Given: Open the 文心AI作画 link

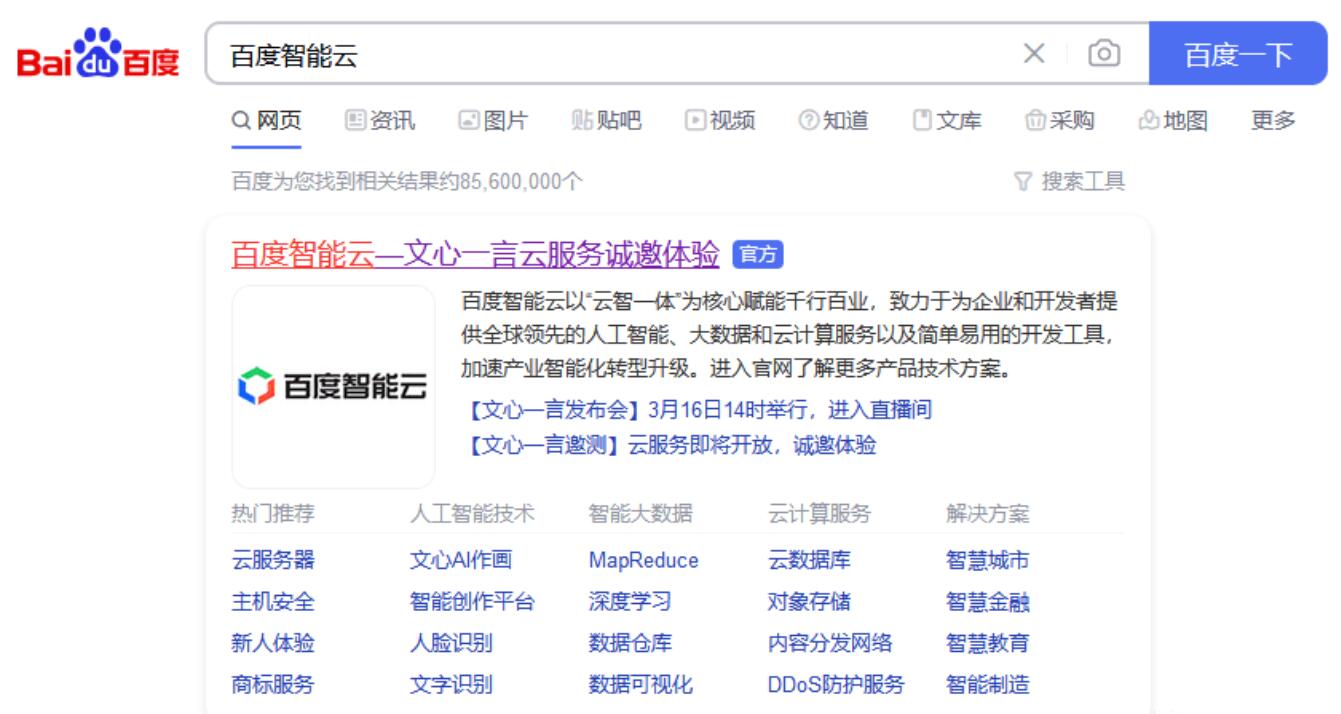Looking at the screenshot, I should point(460,560).
